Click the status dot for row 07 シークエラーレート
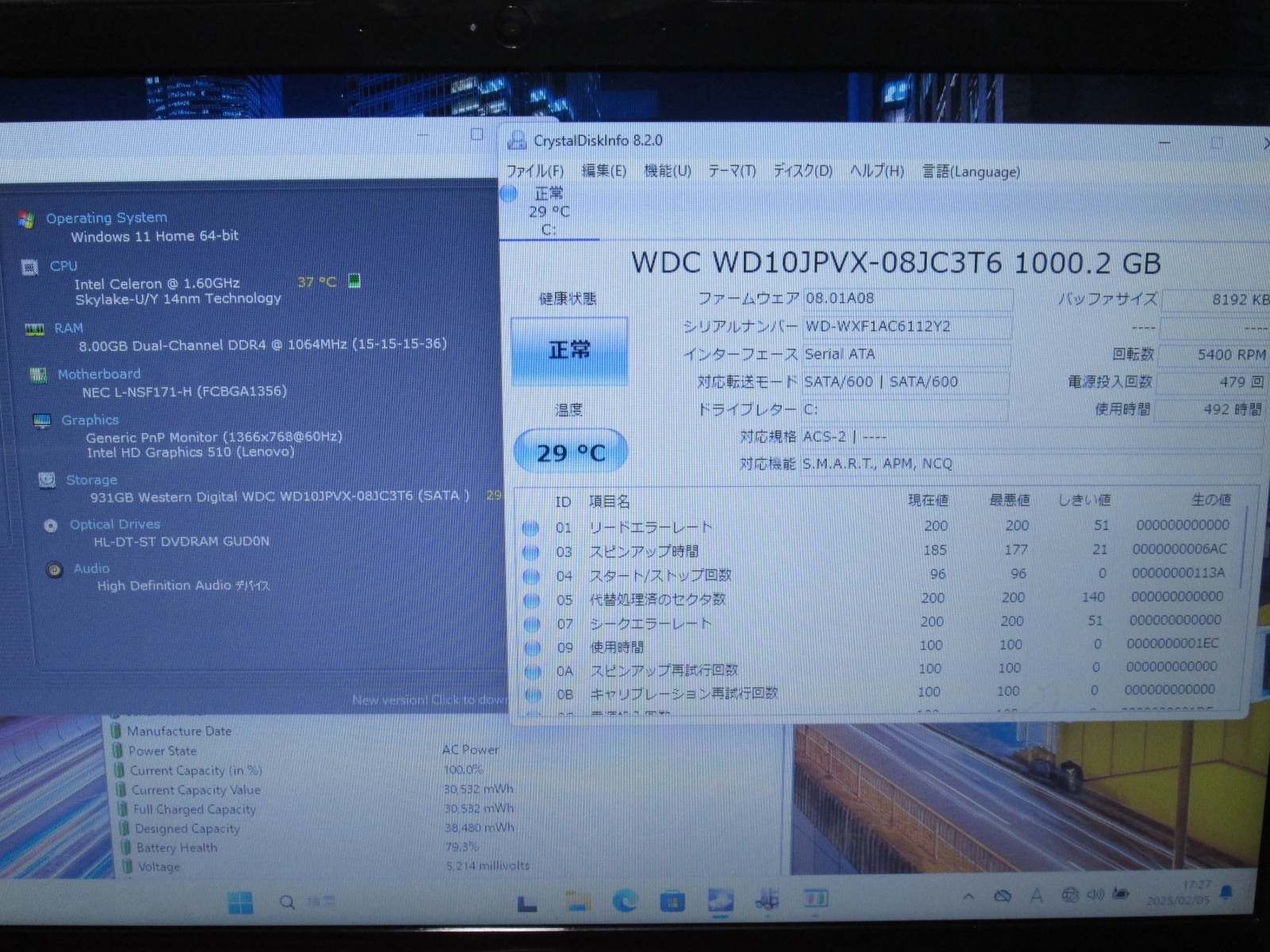The image size is (1270, 952). (532, 624)
